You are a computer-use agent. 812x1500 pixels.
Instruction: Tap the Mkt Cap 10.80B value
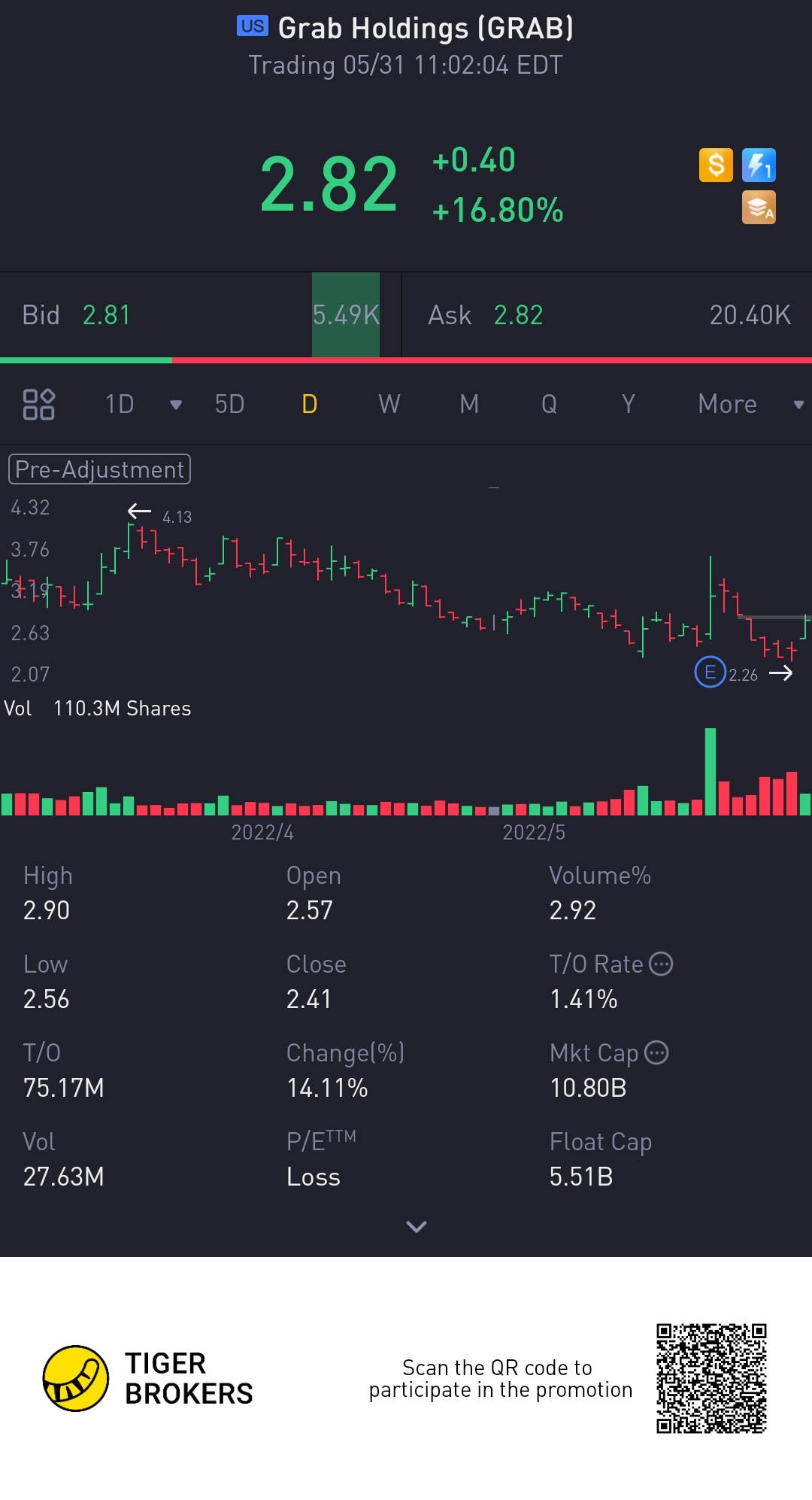pos(588,1088)
